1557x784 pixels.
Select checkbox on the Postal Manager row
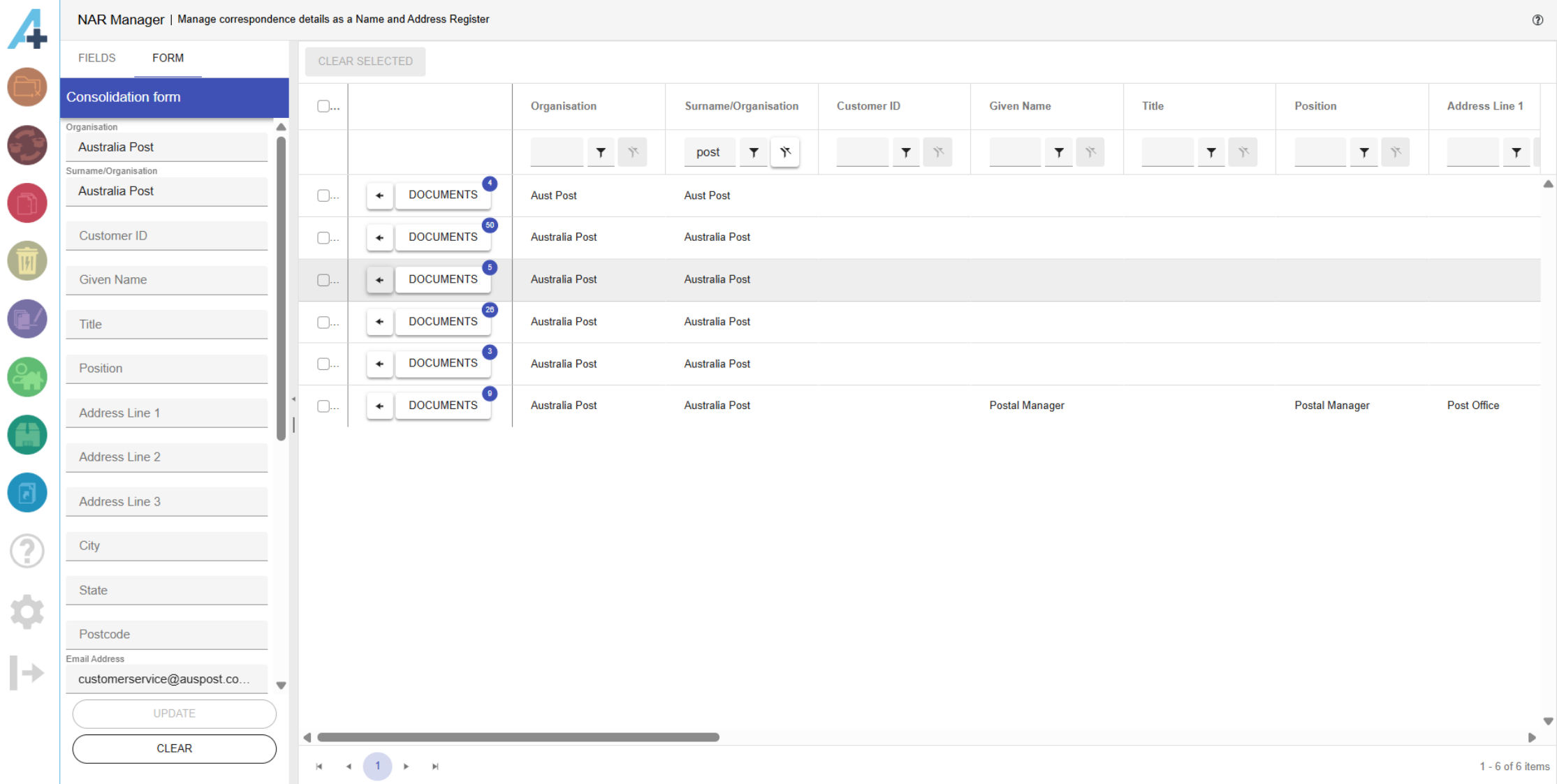click(323, 406)
